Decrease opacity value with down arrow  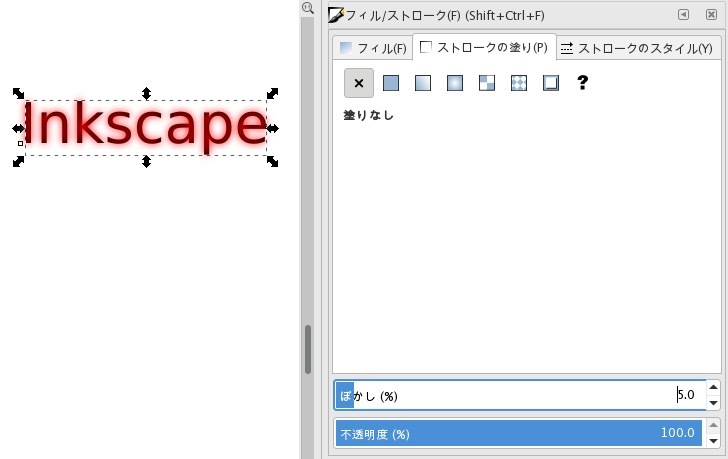(713, 441)
